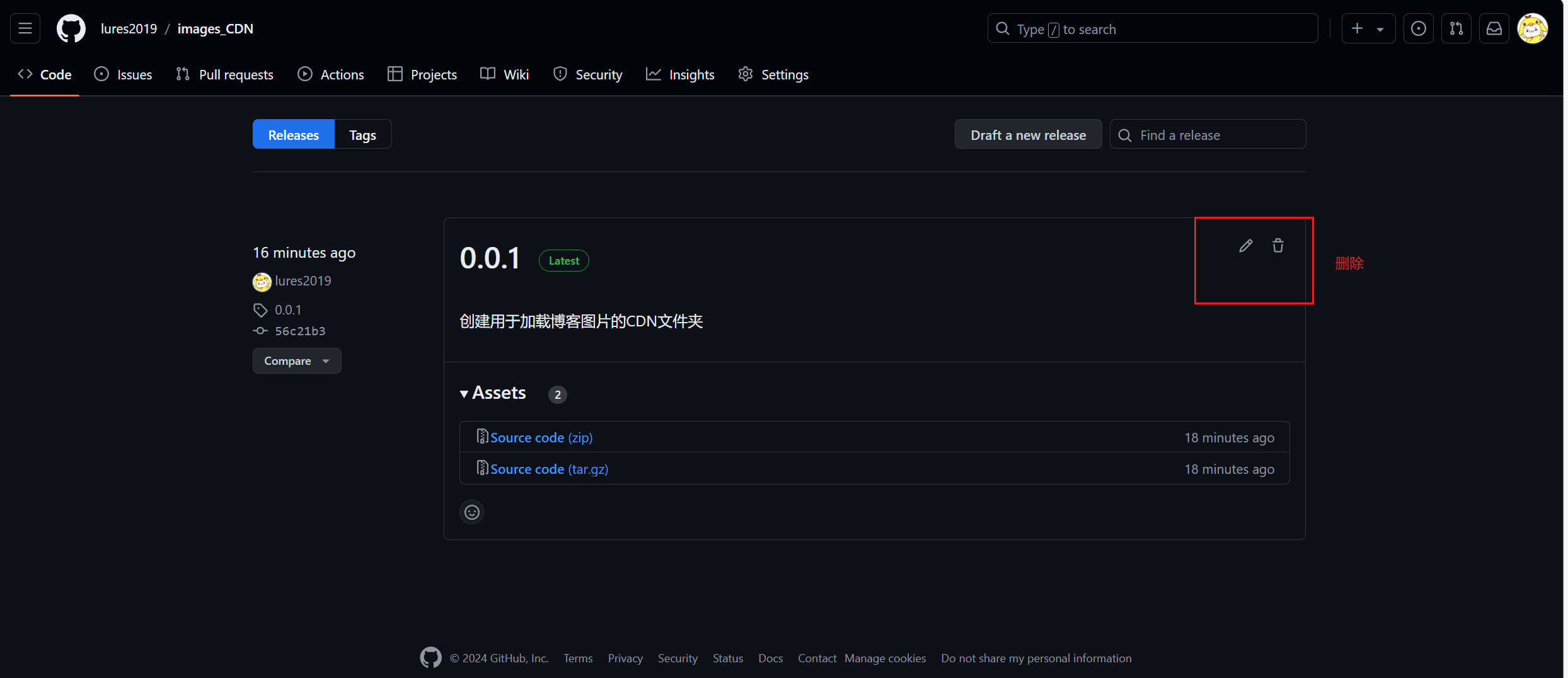The height and width of the screenshot is (678, 1568).
Task: Open footer Security link
Action: pos(677,658)
